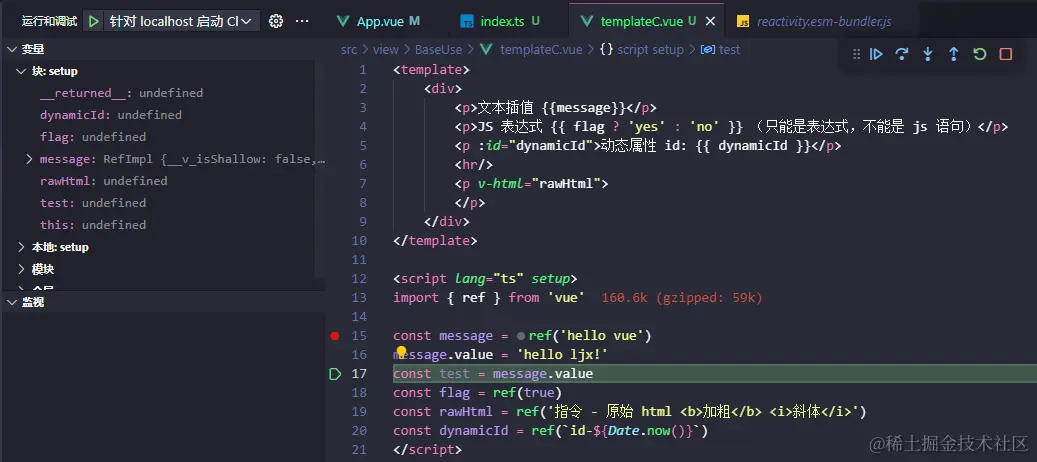Select the templateC.vue tab
The image size is (1037, 462).
coord(641,21)
